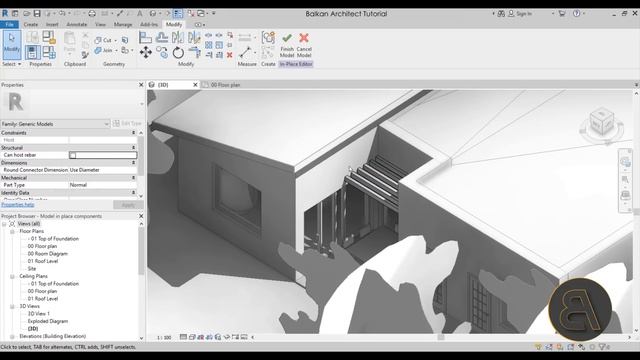This screenshot has height=360, width=640.
Task: Click the Aligned Dimension icon
Action: click(245, 53)
